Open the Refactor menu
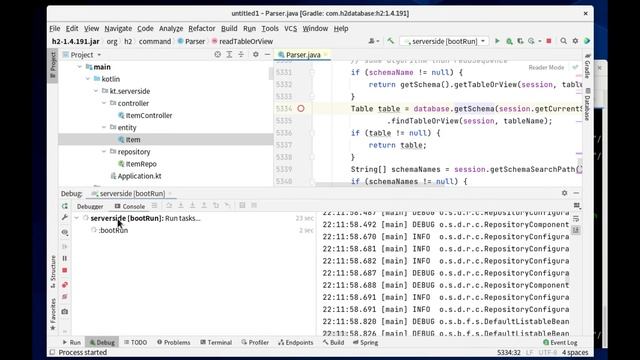The height and width of the screenshot is (360, 640). (x=202, y=28)
